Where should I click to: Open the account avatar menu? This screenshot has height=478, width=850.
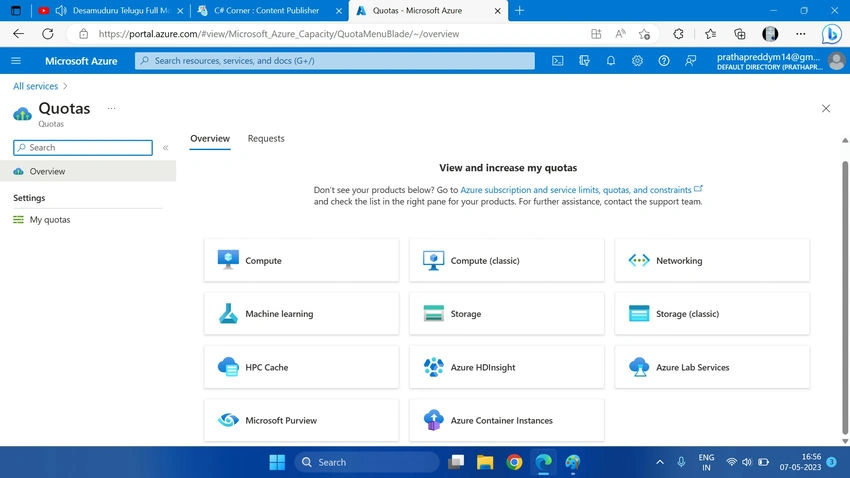point(836,61)
